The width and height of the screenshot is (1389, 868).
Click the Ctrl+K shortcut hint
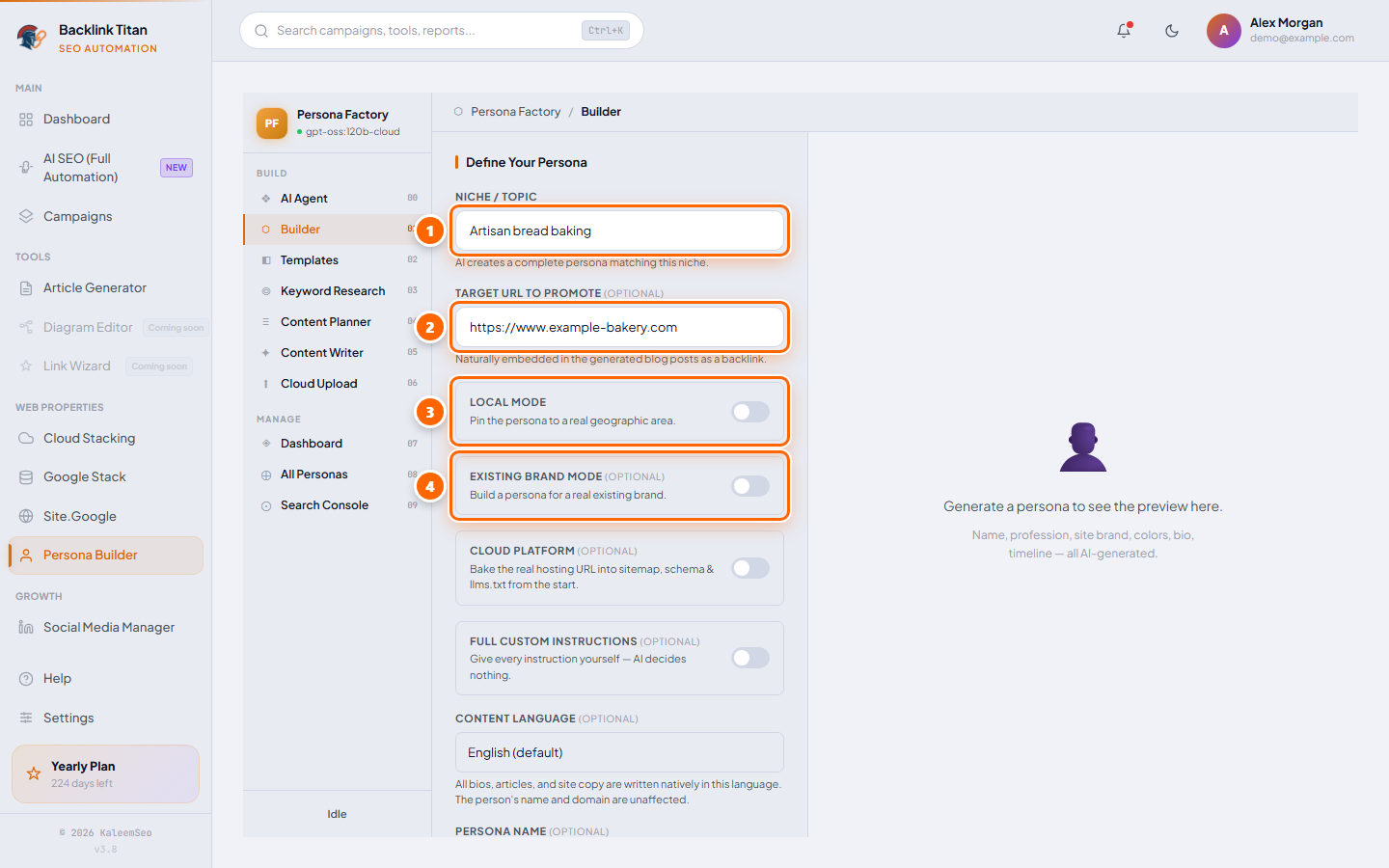pos(606,31)
